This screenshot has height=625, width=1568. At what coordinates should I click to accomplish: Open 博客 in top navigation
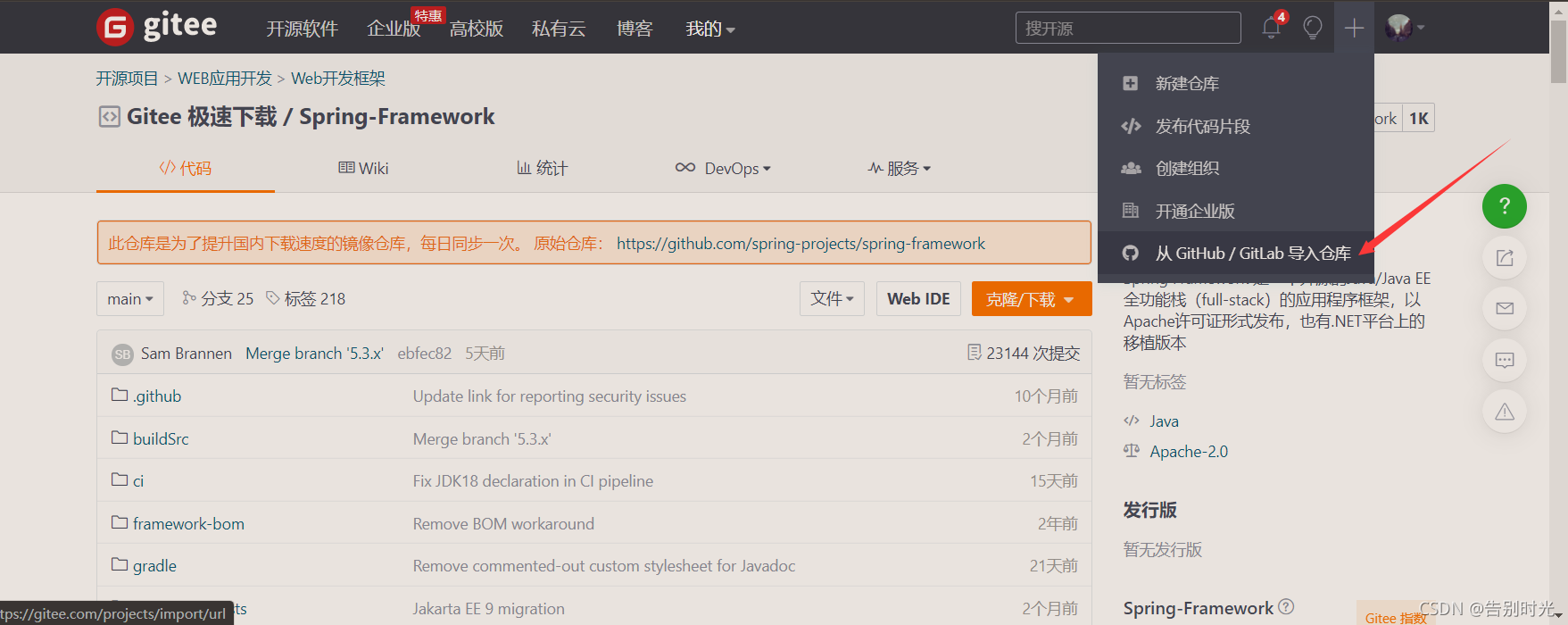pos(635,29)
